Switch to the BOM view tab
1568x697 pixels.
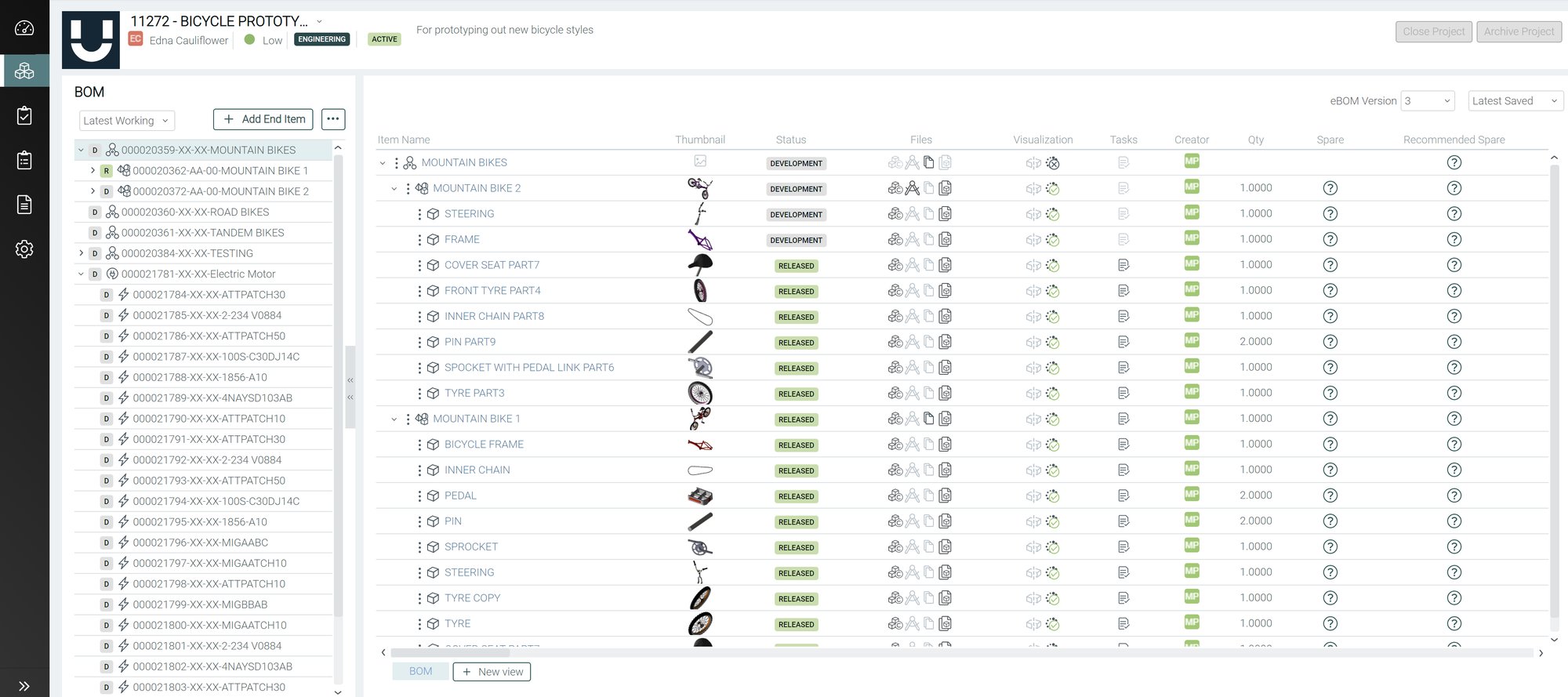click(421, 671)
